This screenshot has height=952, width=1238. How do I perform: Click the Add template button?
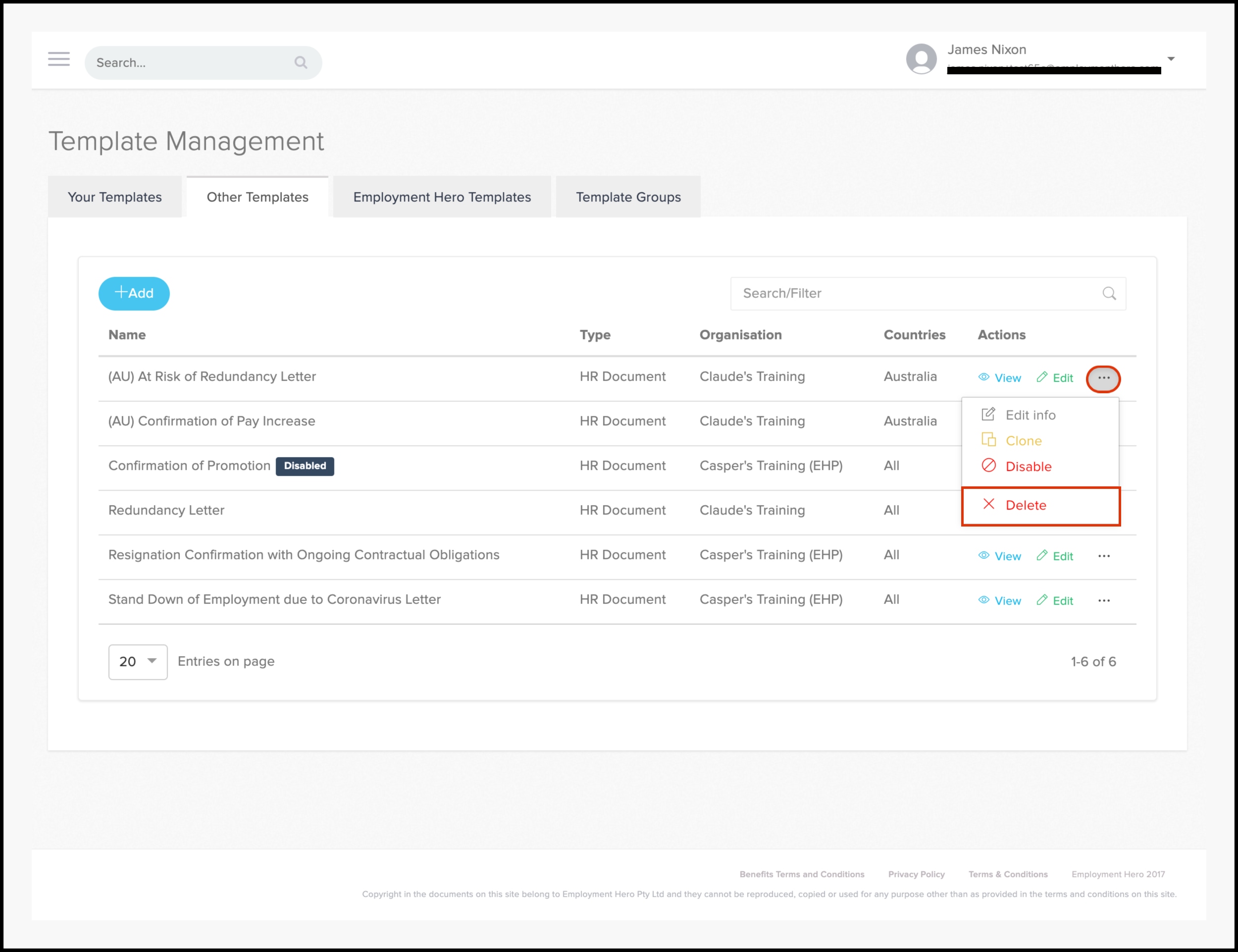(x=134, y=294)
